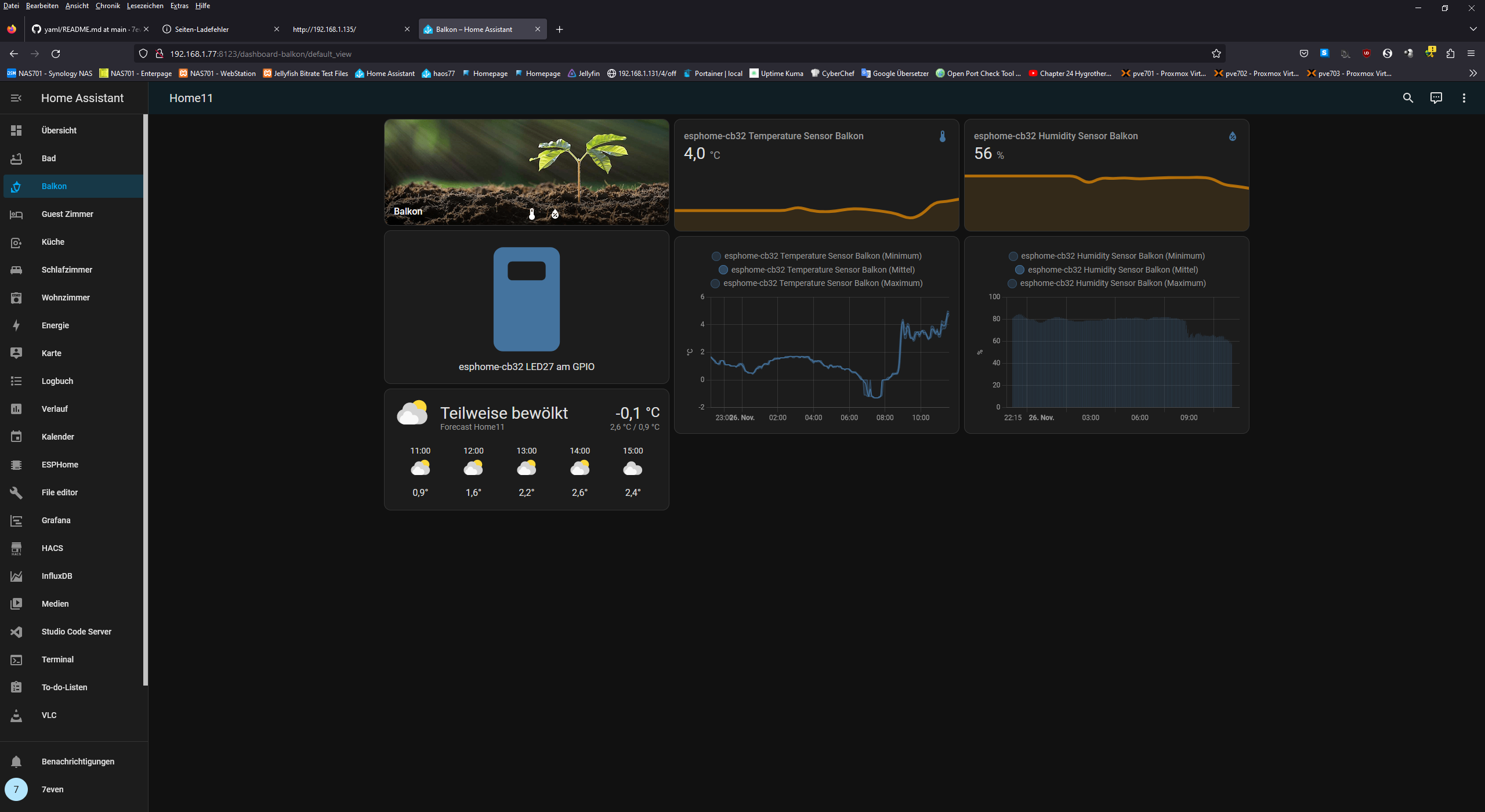
Task: Collapse the Home Assistant sidebar menu icon
Action: 16,98
